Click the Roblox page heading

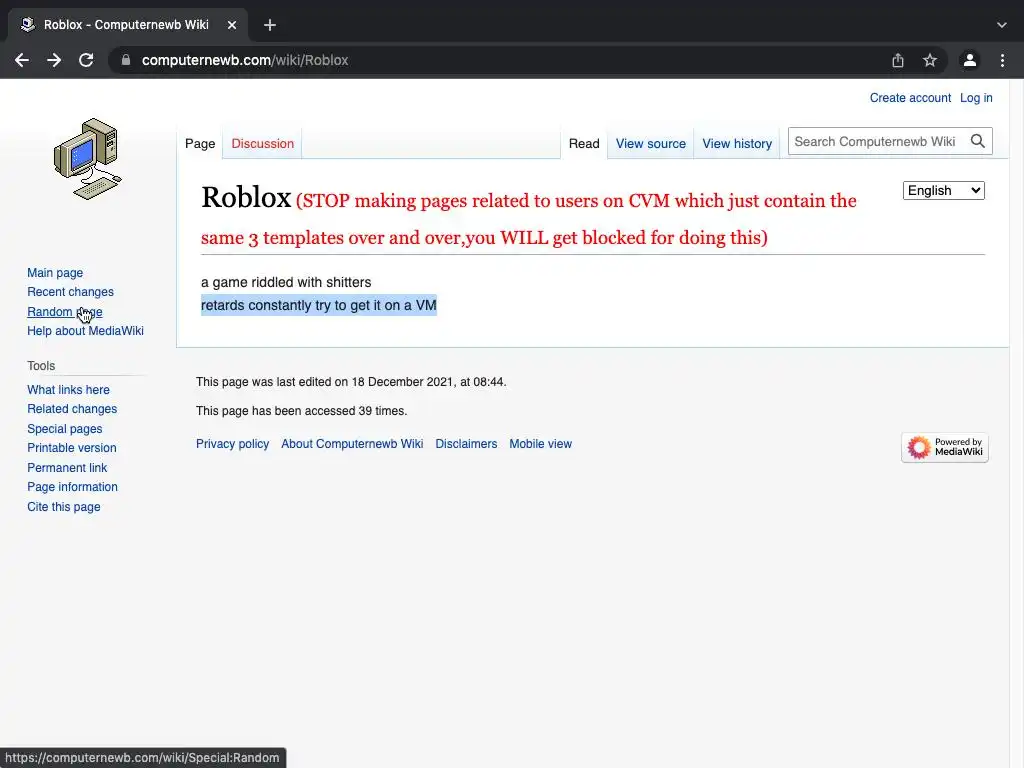246,197
